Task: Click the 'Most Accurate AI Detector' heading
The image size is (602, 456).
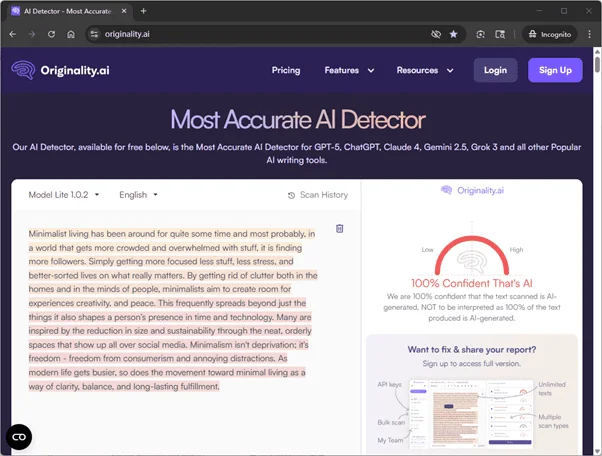Action: (298, 119)
